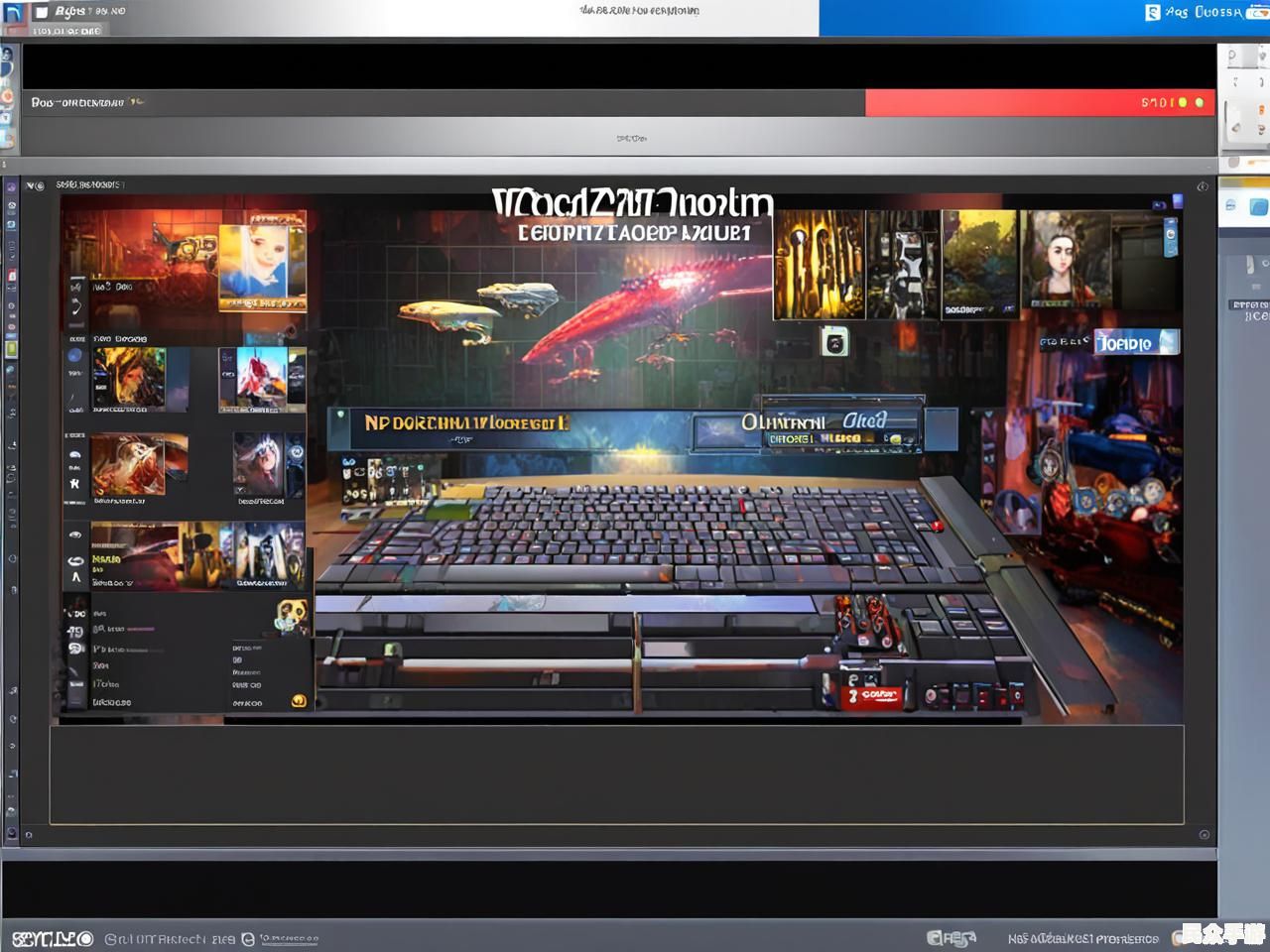This screenshot has width=1270, height=952.
Task: Open the green landscape painting thumbnail
Action: [980, 264]
